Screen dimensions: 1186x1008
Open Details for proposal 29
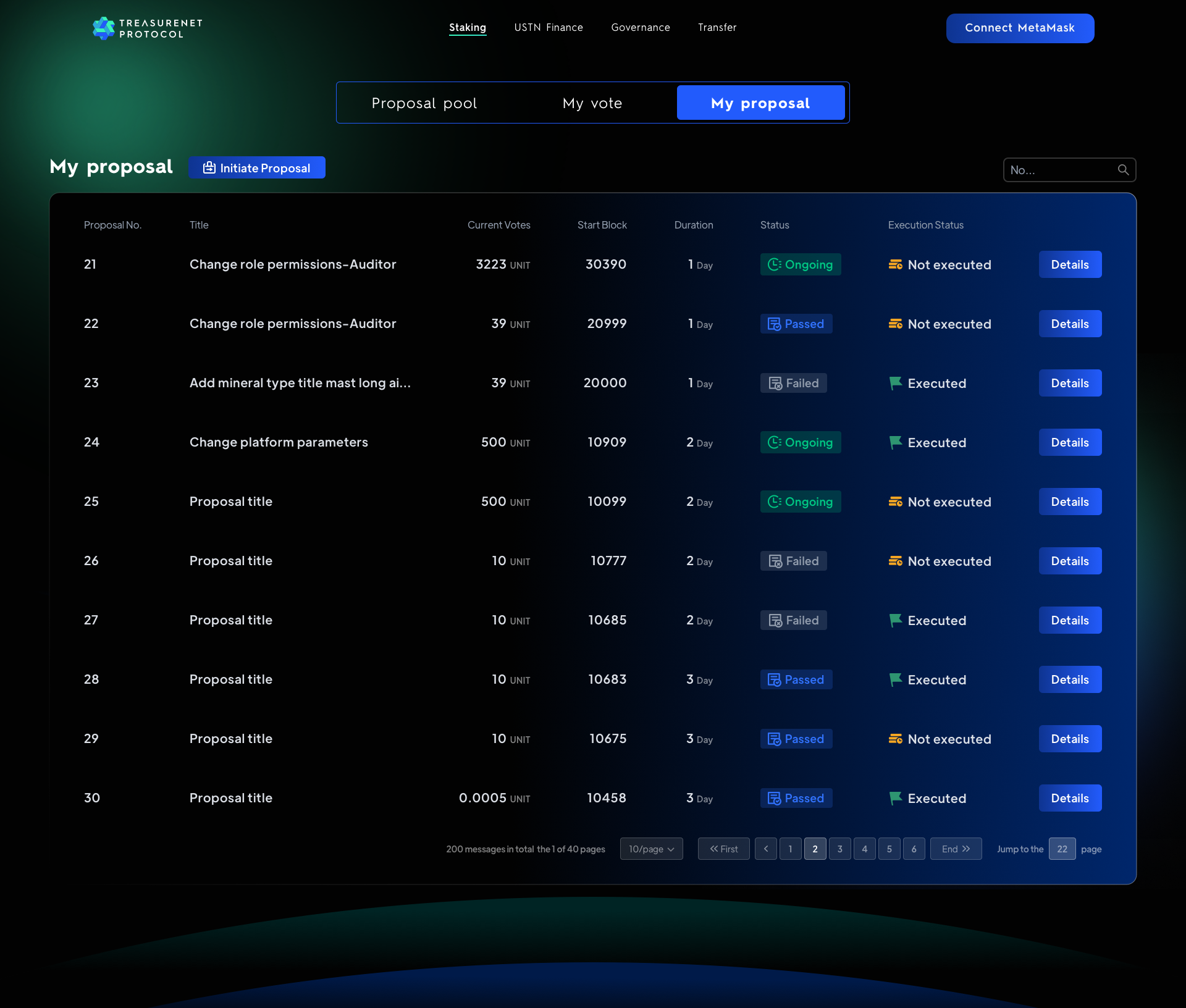pos(1070,739)
